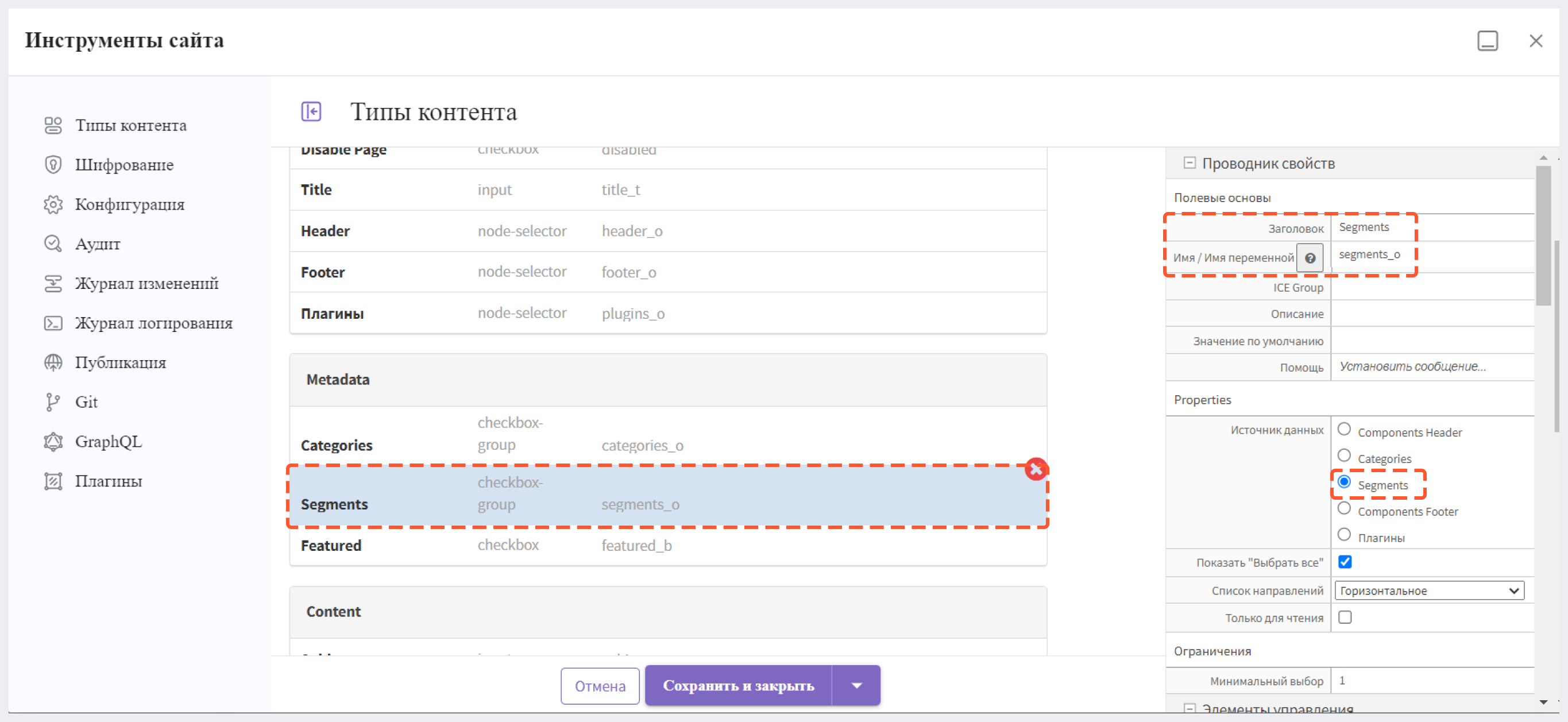Viewport: 1568px width, 722px height.
Task: Collapse the Проводник свойств section
Action: click(x=1189, y=163)
